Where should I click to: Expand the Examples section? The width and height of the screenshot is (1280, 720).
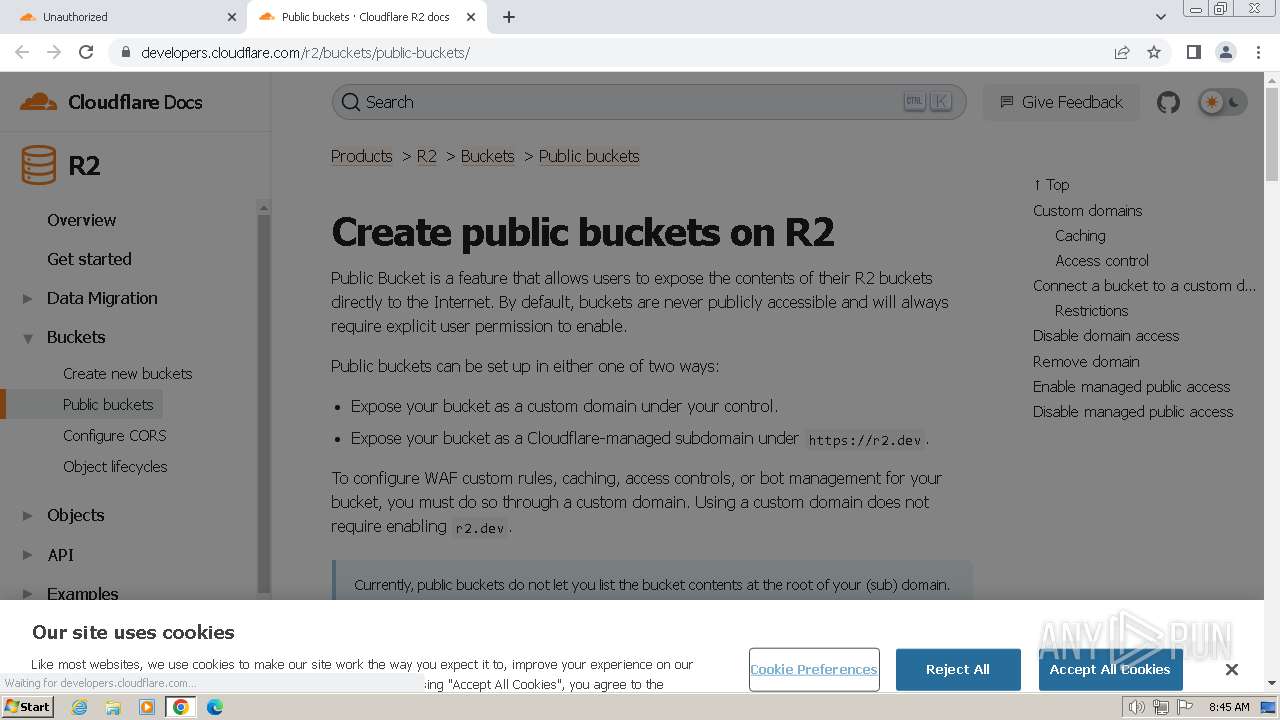pos(28,594)
